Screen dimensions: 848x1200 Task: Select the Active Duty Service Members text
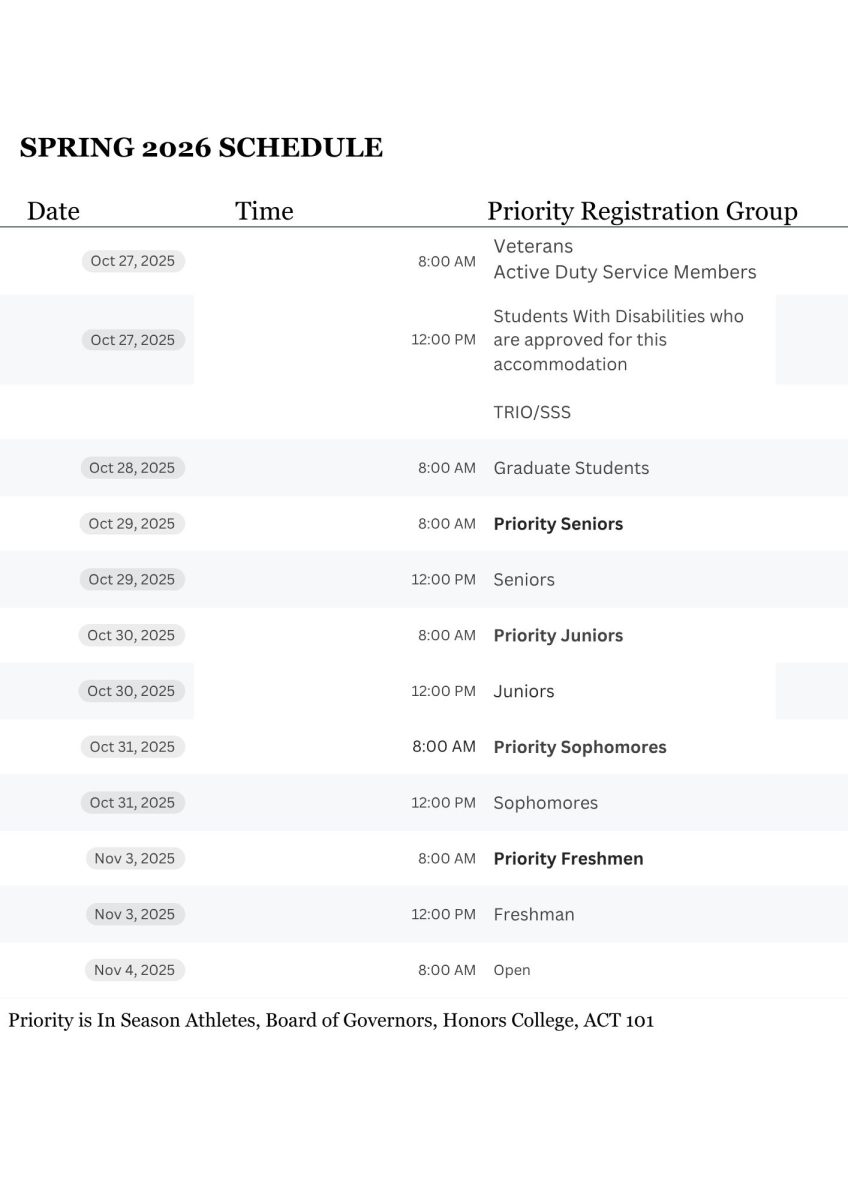(624, 272)
